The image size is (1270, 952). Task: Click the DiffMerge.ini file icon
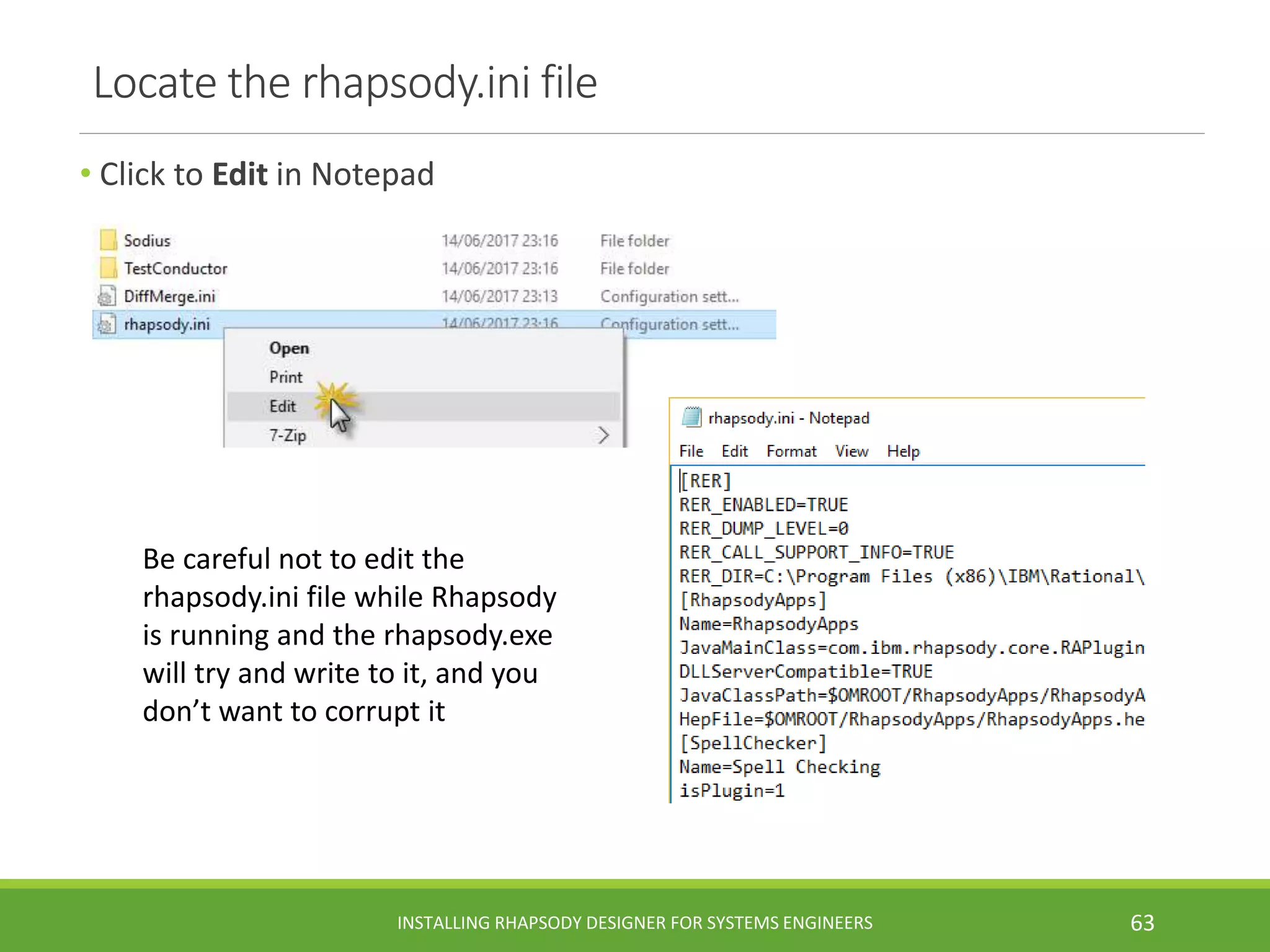click(x=107, y=296)
